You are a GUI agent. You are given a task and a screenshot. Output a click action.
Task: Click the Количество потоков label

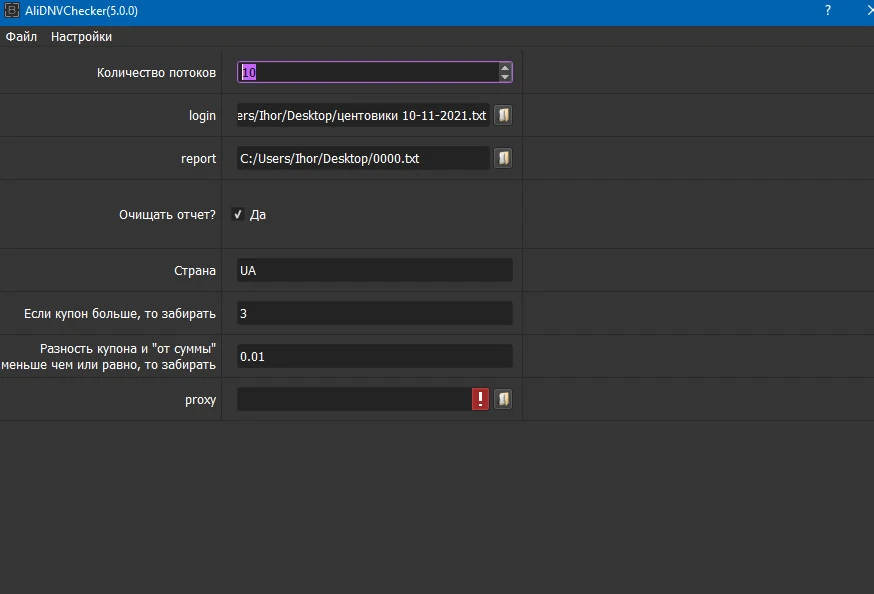coord(156,73)
